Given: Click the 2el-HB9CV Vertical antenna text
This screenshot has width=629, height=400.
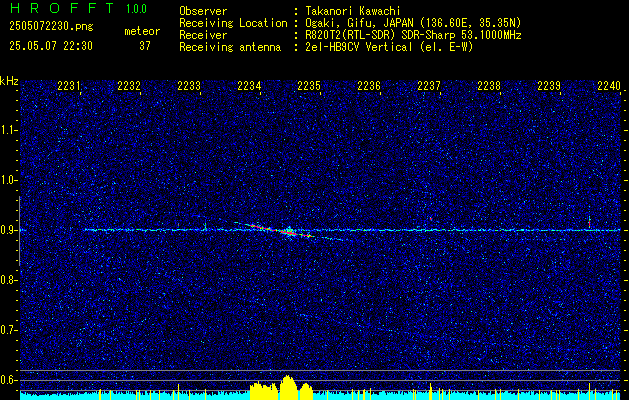Looking at the screenshot, I should coord(389,47).
